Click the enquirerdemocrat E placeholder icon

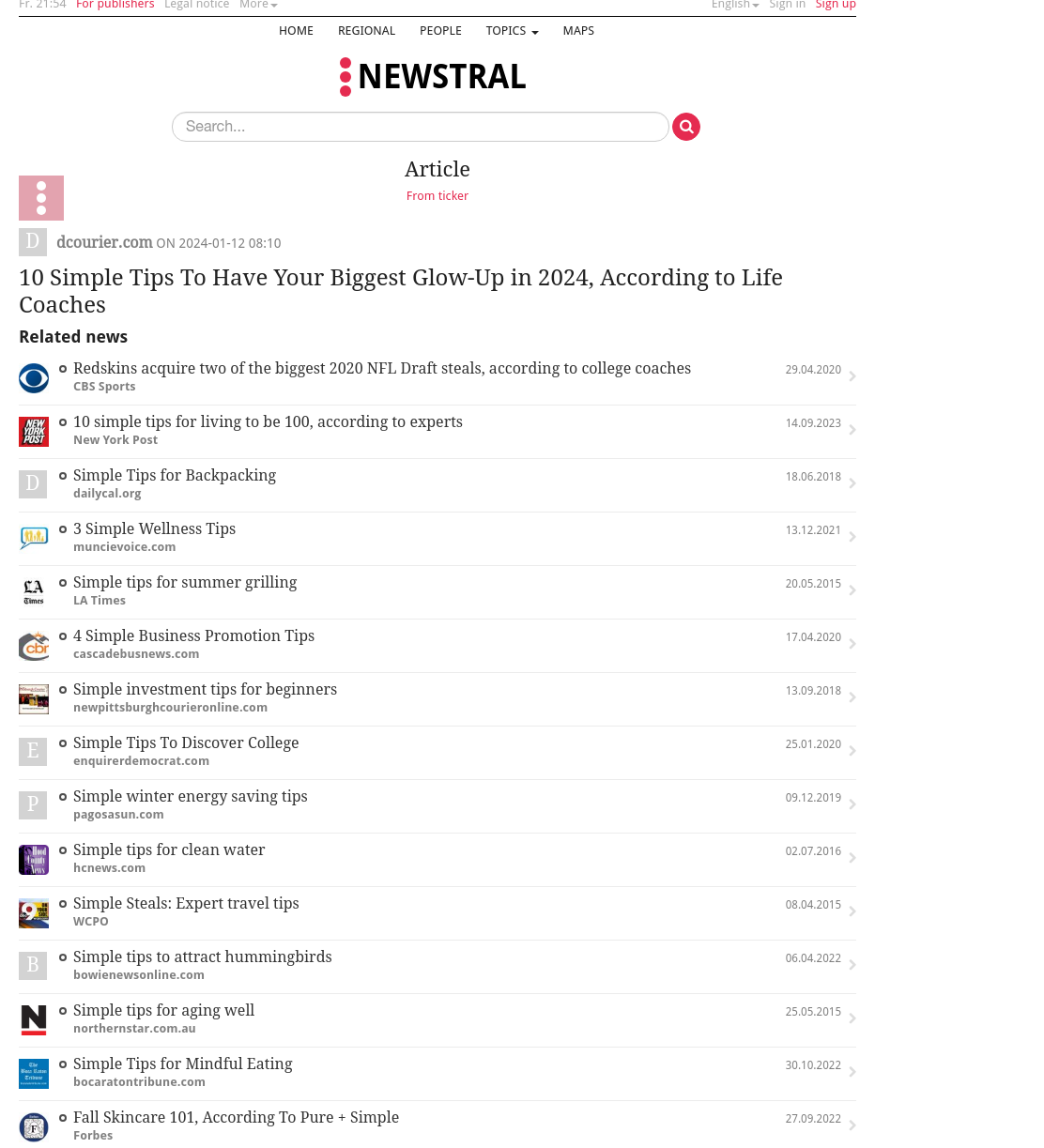click(33, 752)
